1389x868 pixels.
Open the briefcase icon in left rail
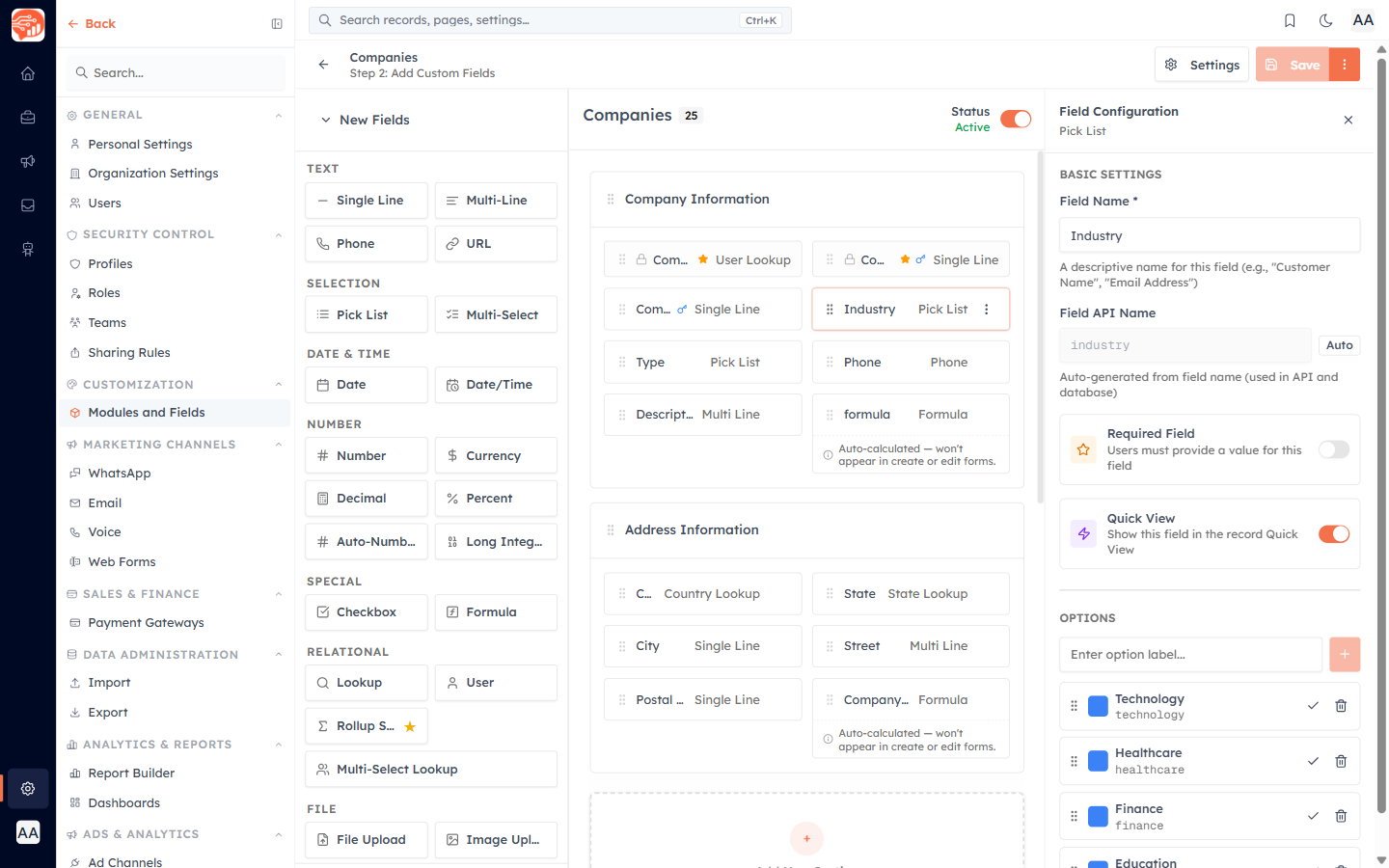tap(28, 118)
